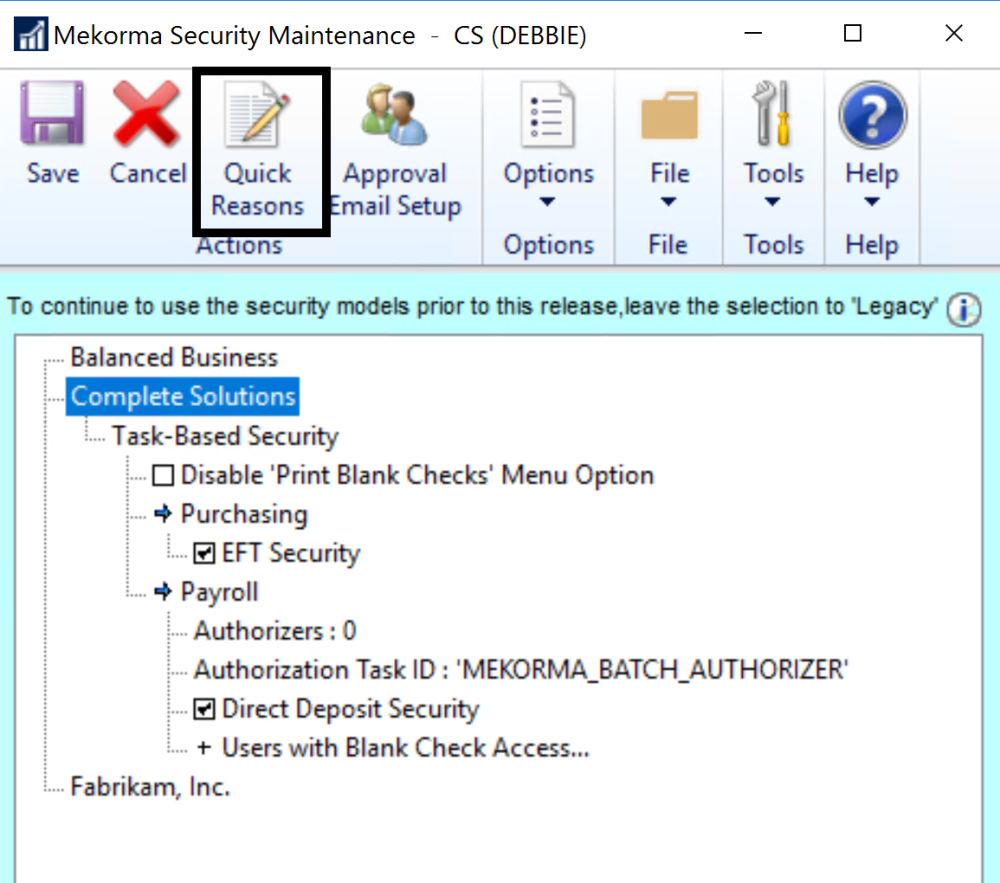Click the Tools wrench icon
Image resolution: width=1000 pixels, height=883 pixels.
pyautogui.click(x=772, y=115)
